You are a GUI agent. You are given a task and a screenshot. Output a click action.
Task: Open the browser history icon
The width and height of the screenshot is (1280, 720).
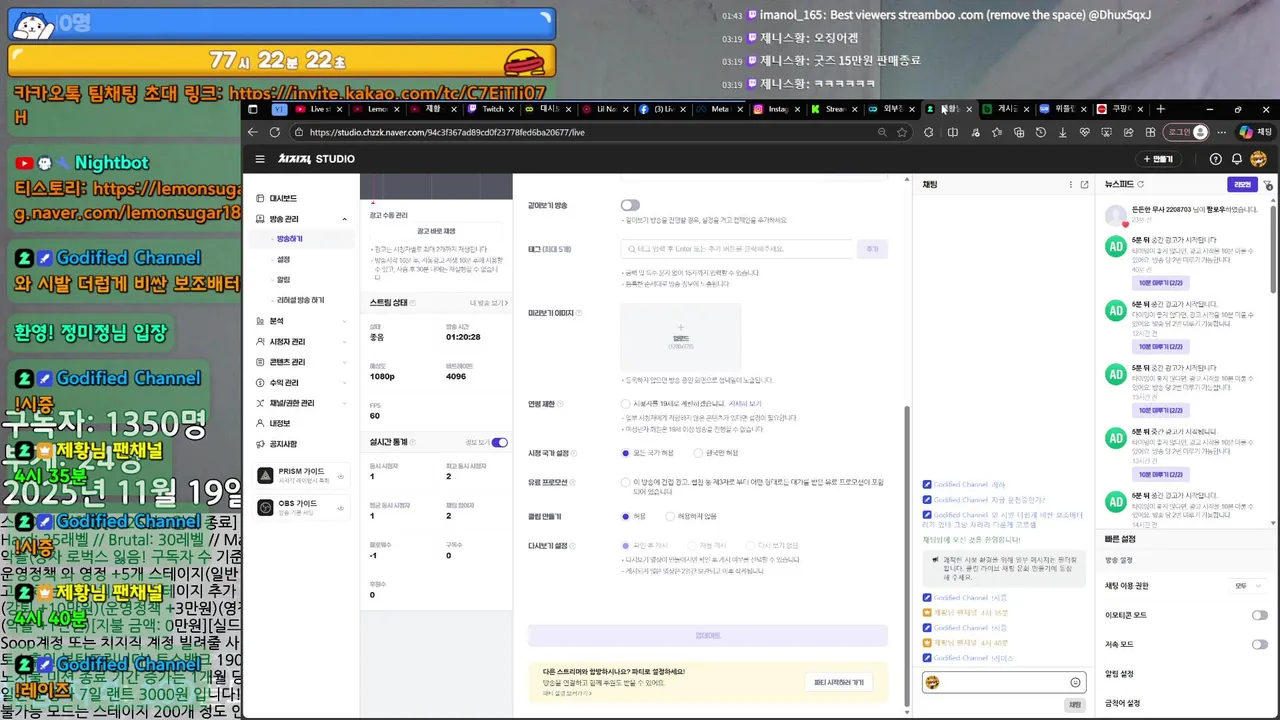pyautogui.click(x=1041, y=132)
